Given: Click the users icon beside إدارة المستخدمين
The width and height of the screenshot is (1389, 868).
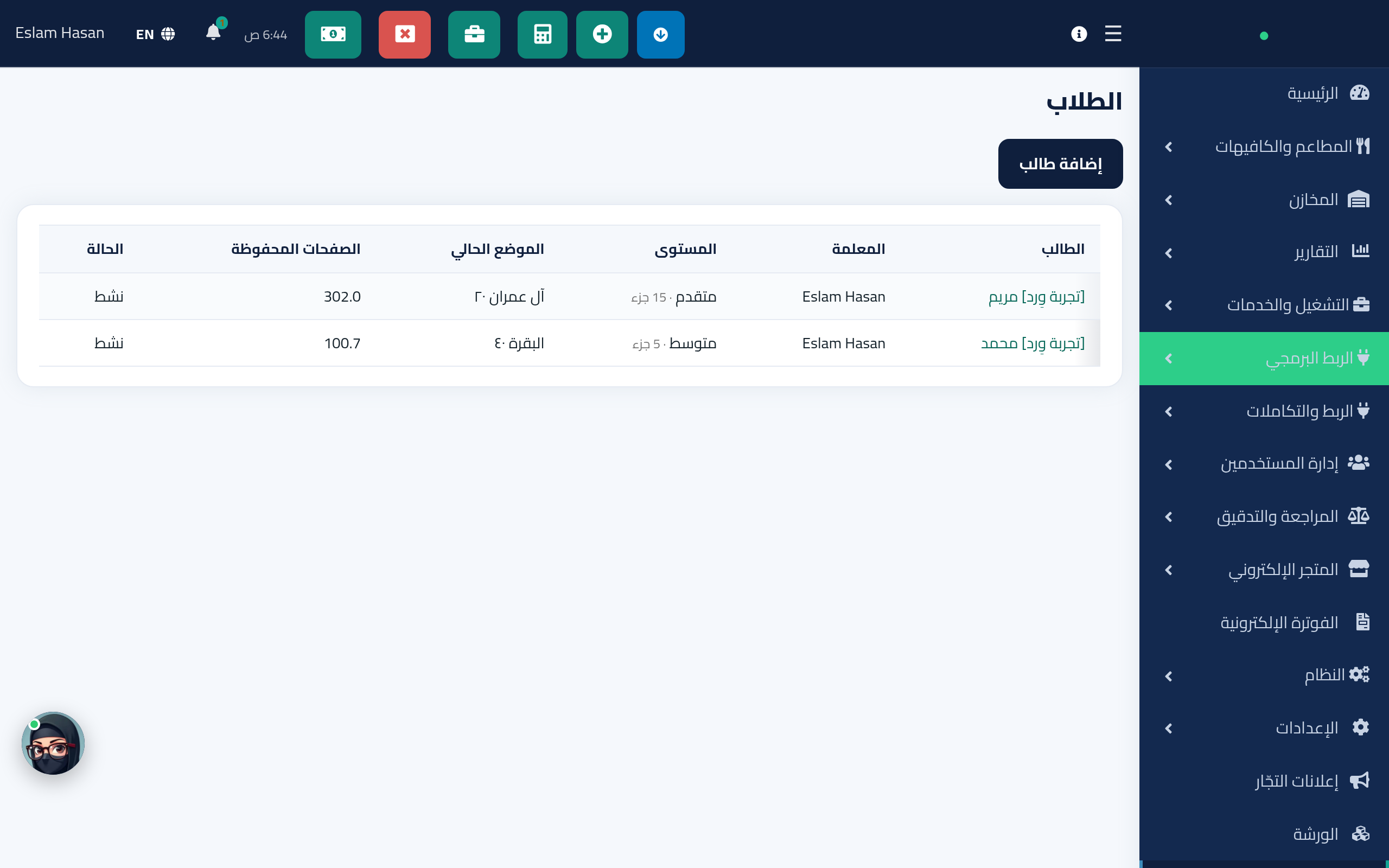Looking at the screenshot, I should click(x=1359, y=463).
